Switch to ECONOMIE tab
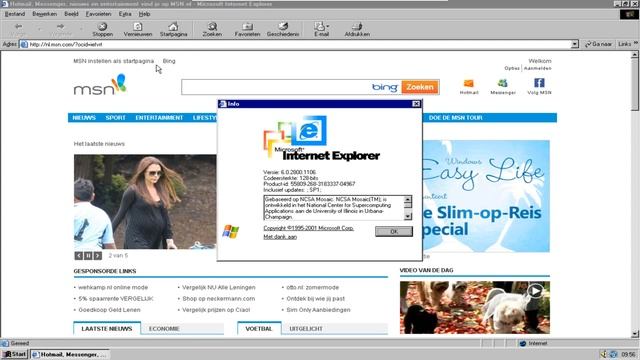This screenshot has width=640, height=360. (164, 329)
